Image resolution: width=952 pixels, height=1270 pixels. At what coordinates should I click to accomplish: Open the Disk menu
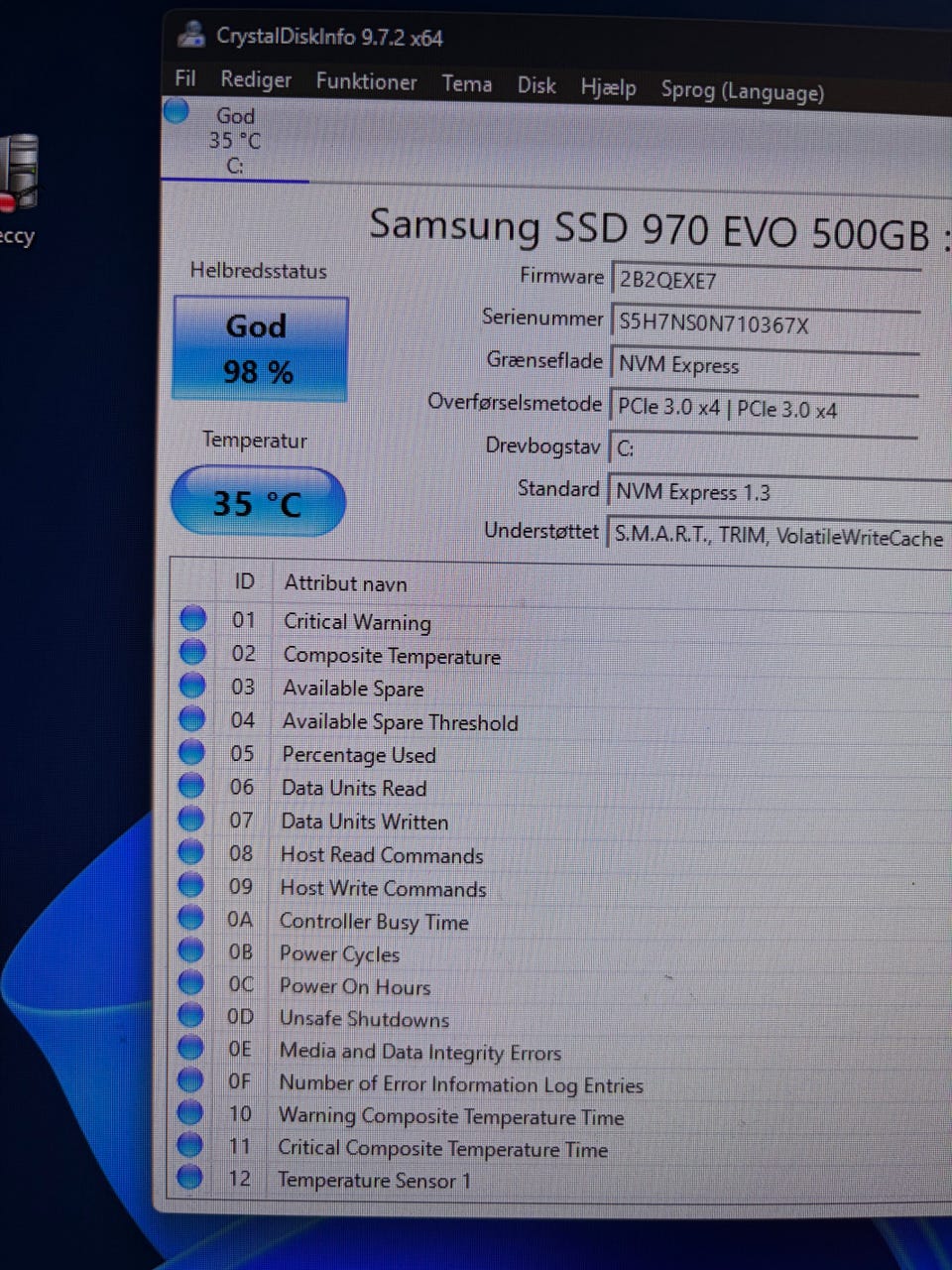coord(535,85)
